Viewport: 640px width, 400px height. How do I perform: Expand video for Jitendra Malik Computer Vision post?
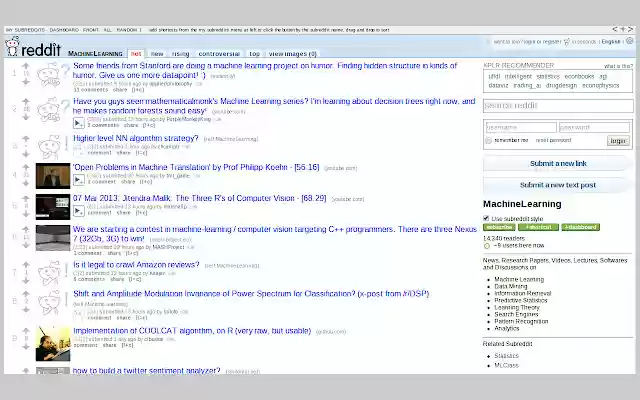tap(79, 211)
